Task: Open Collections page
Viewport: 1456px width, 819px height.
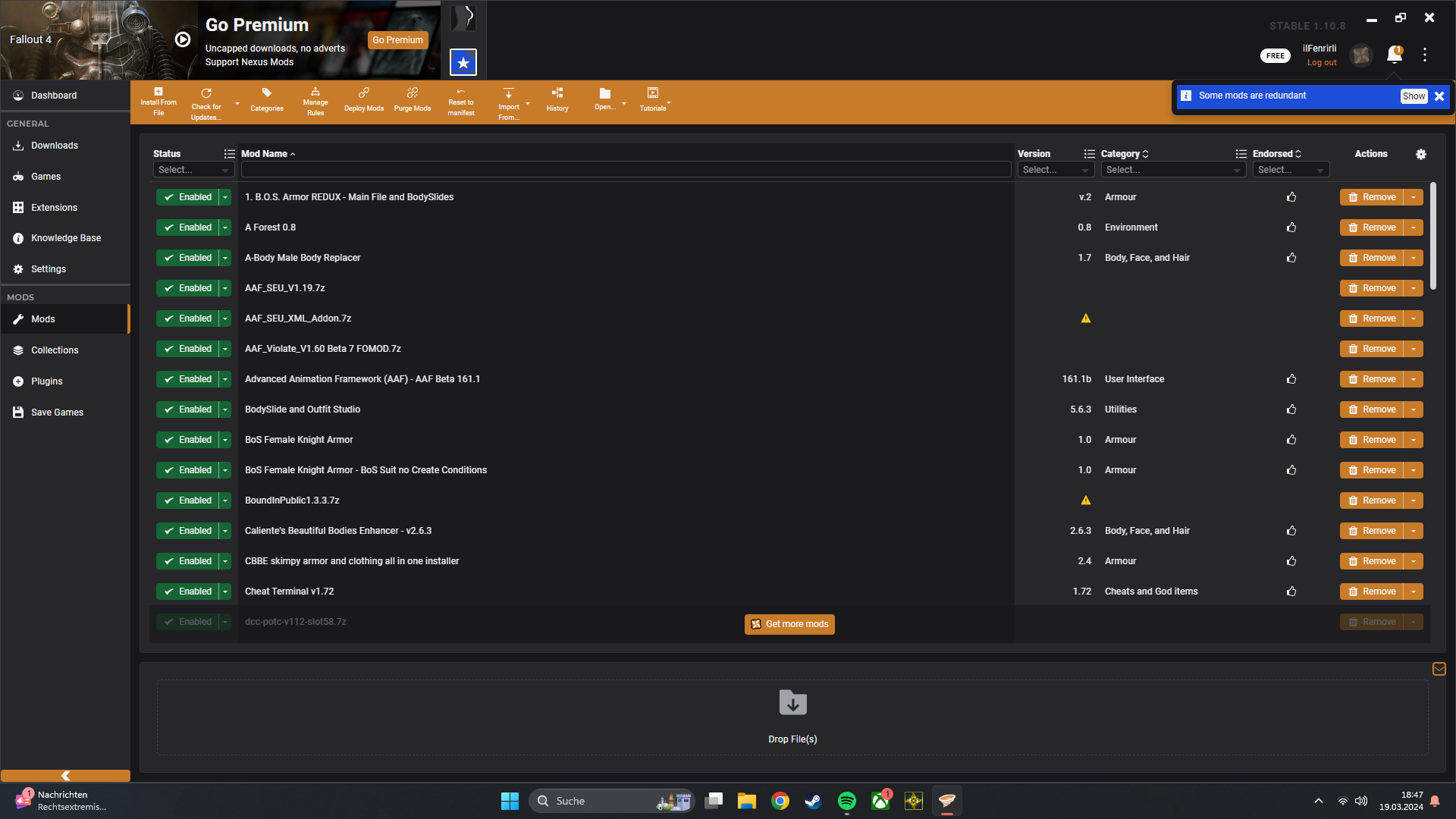Action: pos(65,350)
